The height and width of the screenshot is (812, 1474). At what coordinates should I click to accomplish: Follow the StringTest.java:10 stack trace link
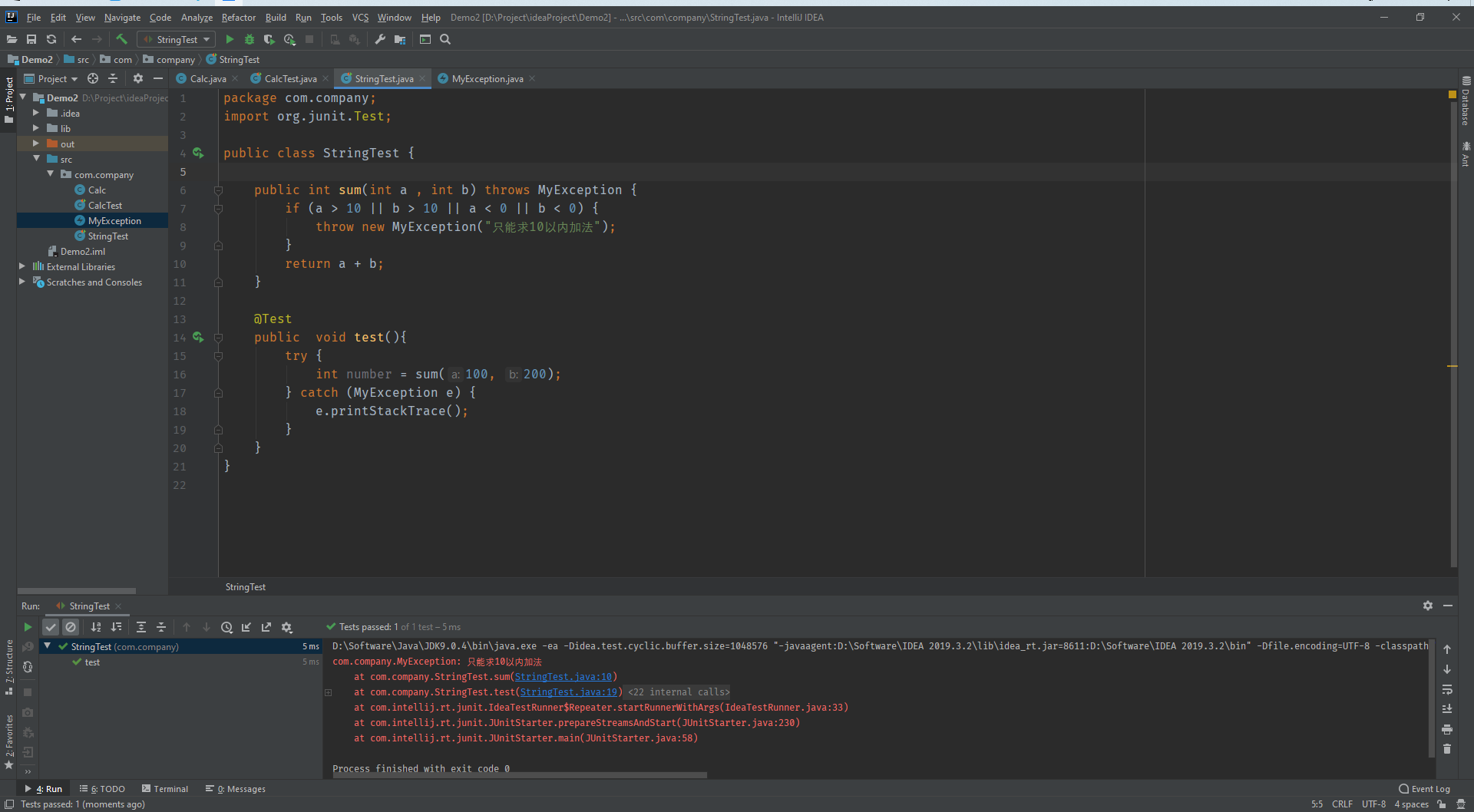click(x=563, y=677)
